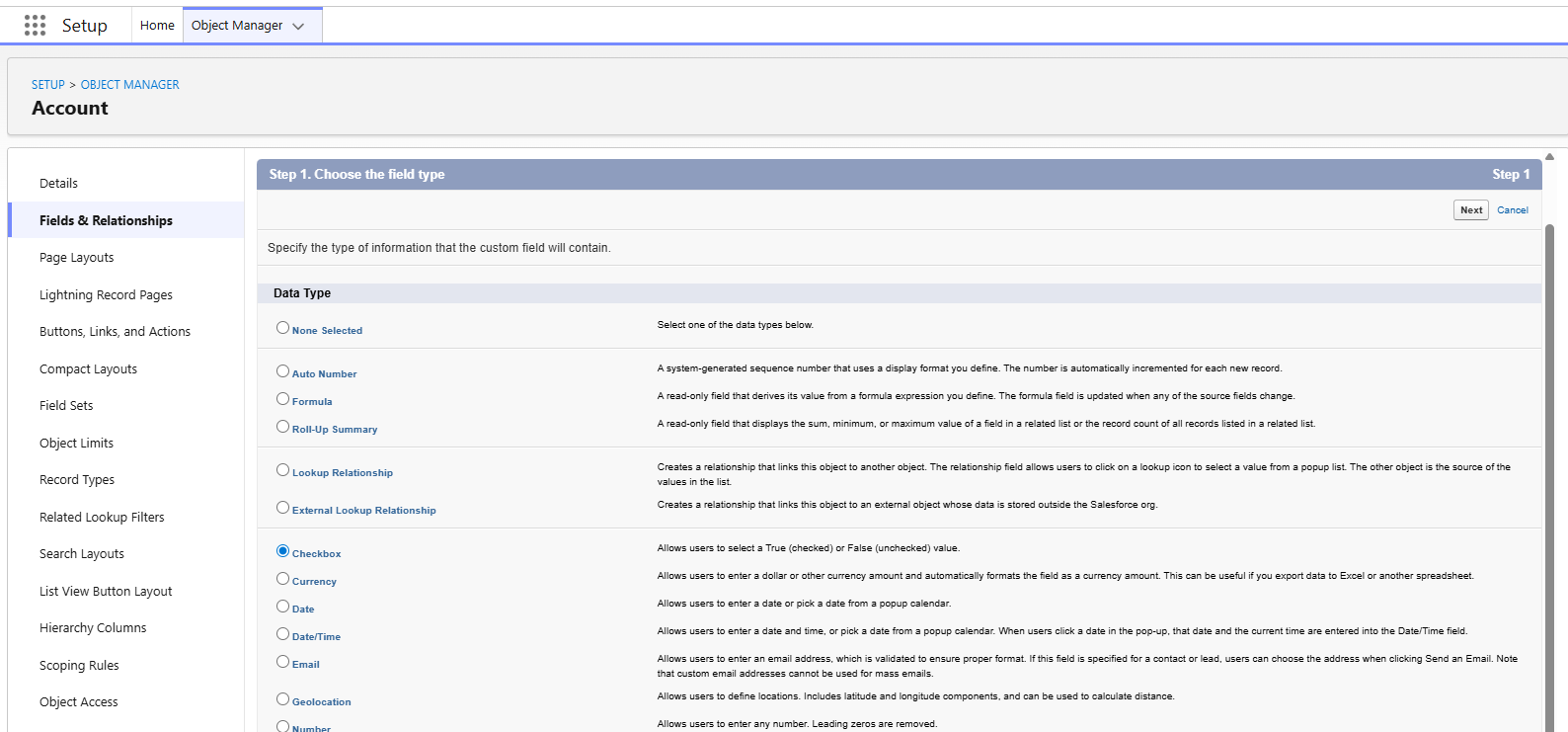The image size is (1568, 732).
Task: Choose the Roll-Up Summary radio button
Action: tap(283, 427)
